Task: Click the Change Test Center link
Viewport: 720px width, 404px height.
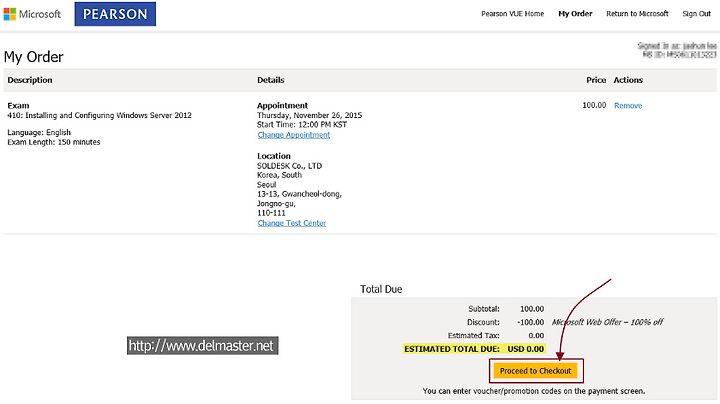Action: (x=292, y=223)
